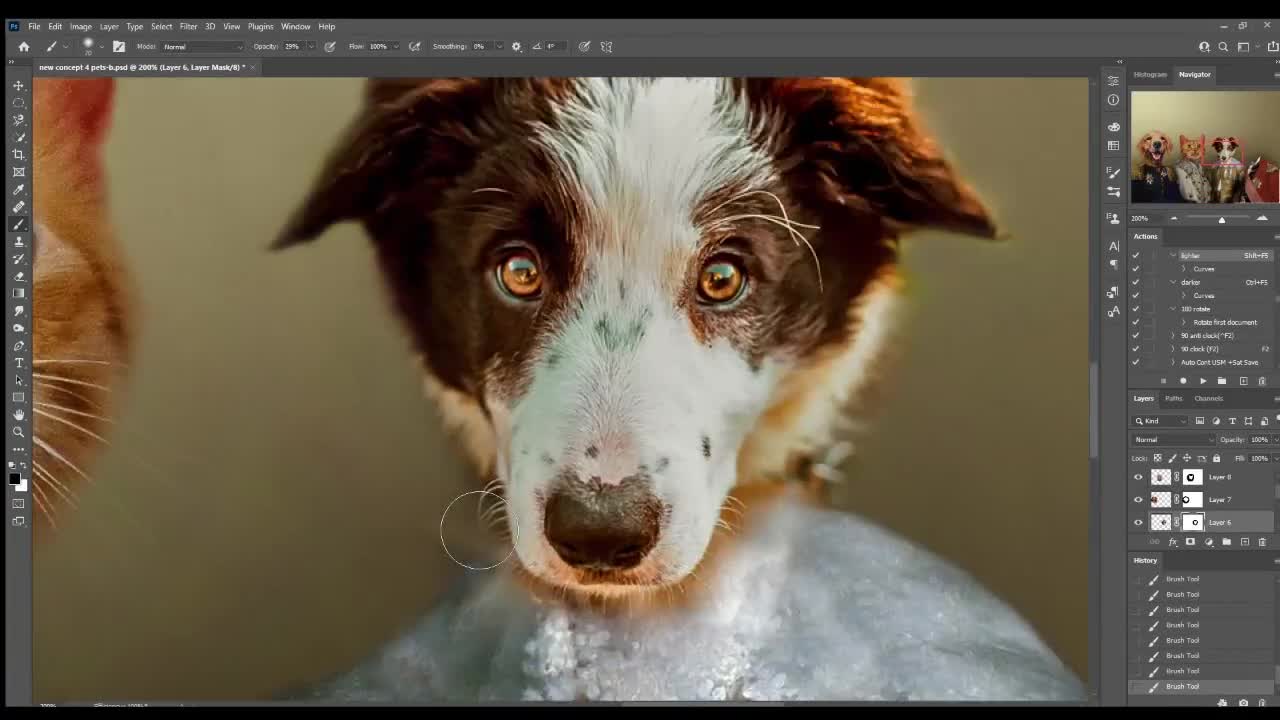Select the Eraser tool
Image resolution: width=1280 pixels, height=720 pixels.
(18, 277)
